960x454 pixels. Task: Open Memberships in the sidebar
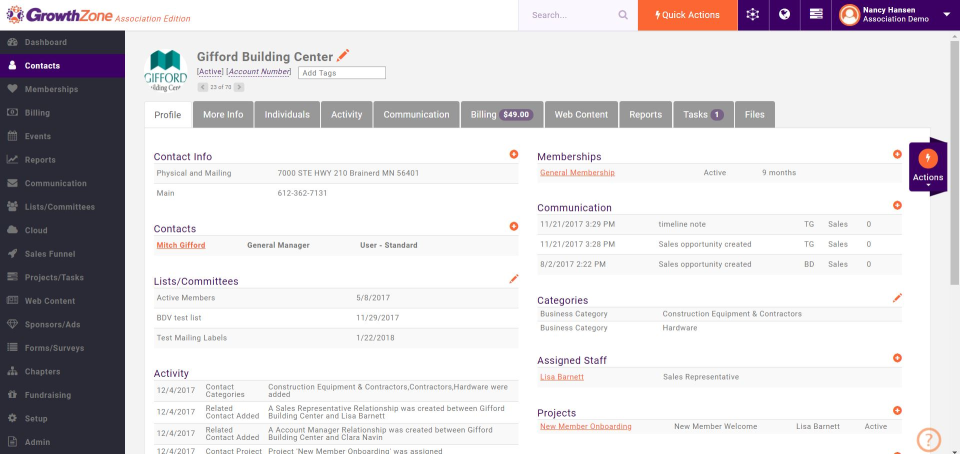coord(62,89)
